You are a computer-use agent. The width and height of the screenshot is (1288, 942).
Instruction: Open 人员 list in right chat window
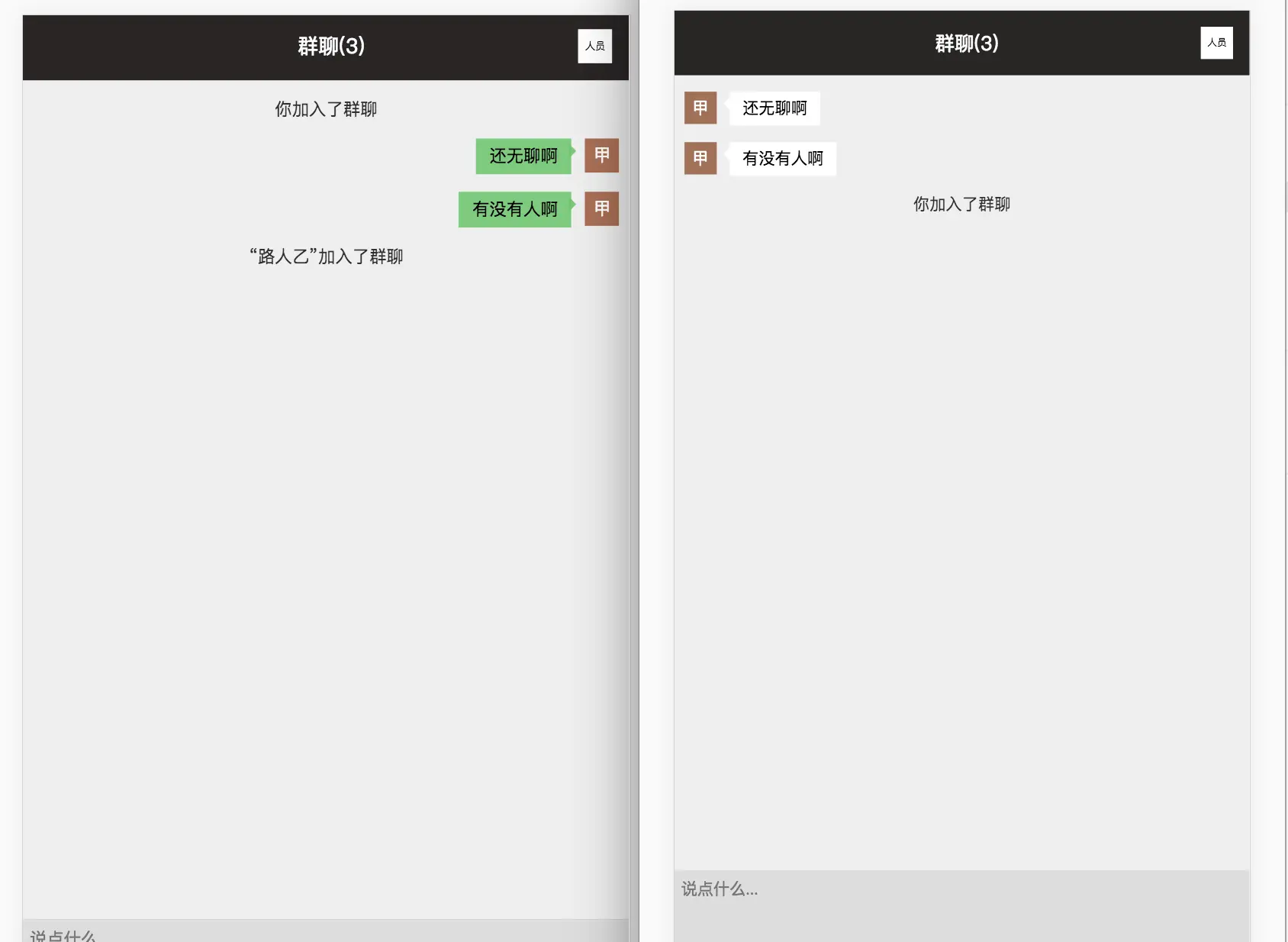click(1216, 43)
